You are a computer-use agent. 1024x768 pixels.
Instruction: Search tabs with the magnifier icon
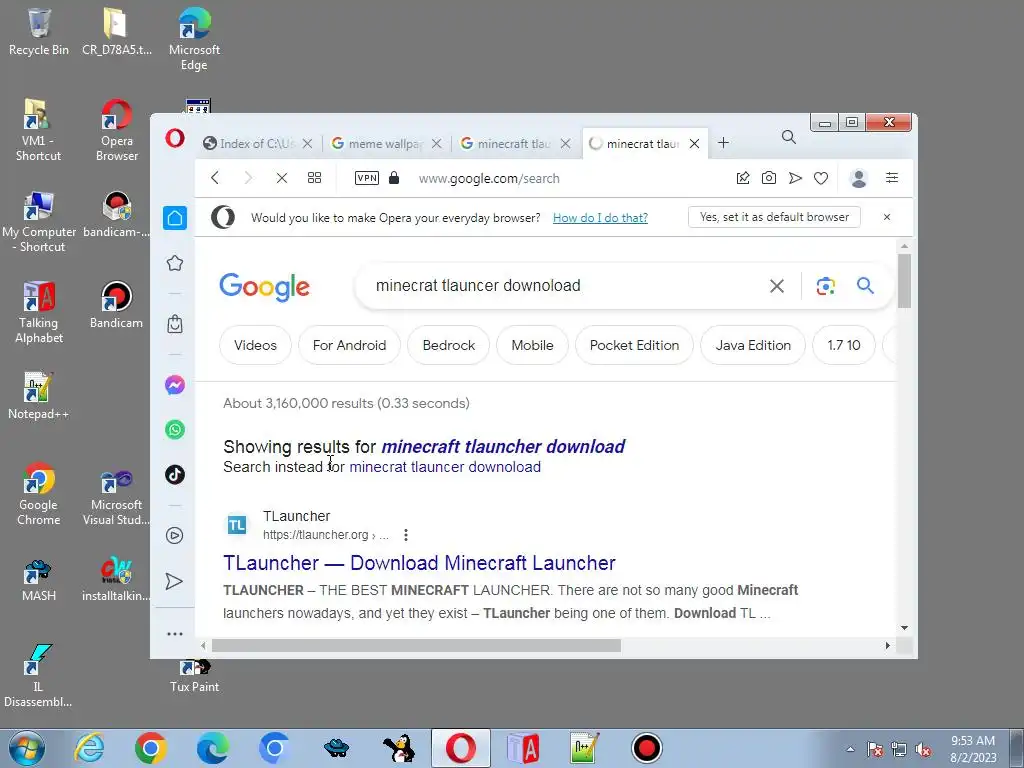(x=789, y=137)
